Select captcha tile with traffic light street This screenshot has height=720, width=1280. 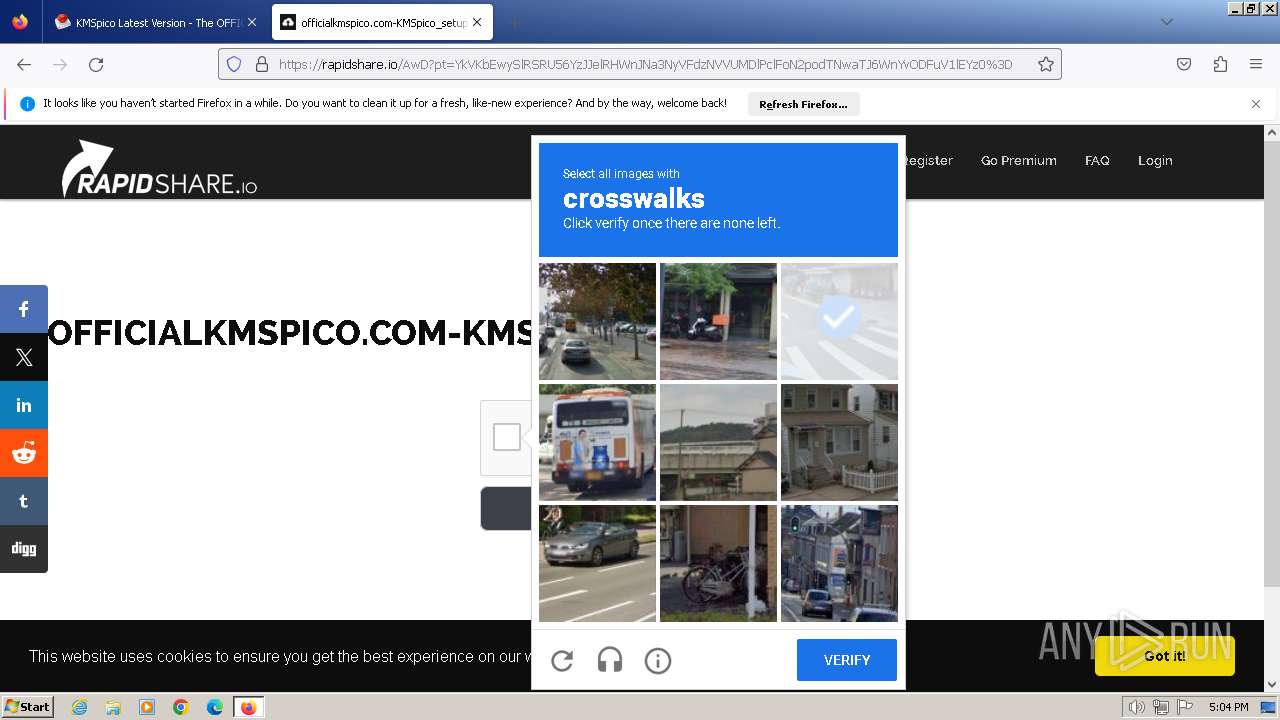[x=839, y=563]
